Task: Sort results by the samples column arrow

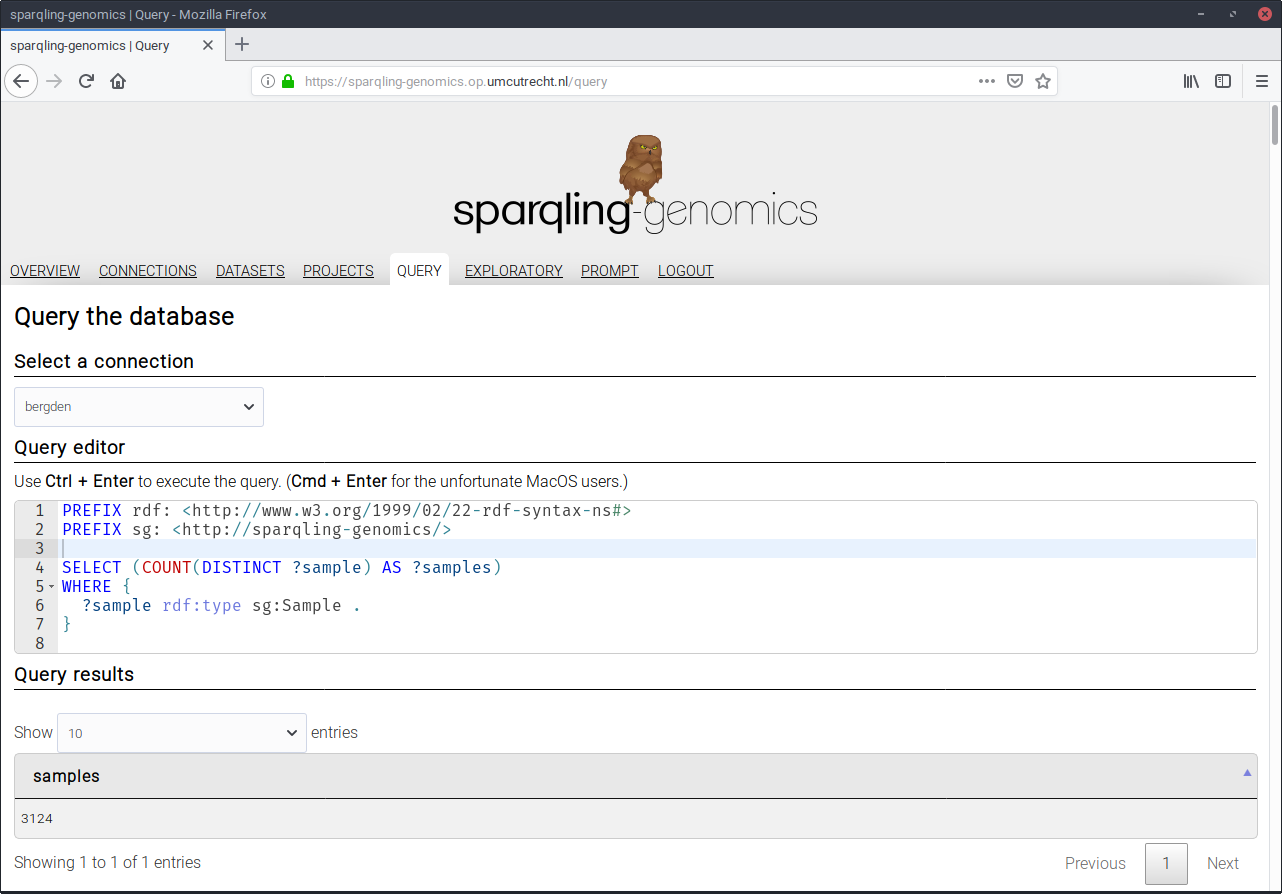Action: click(1247, 773)
